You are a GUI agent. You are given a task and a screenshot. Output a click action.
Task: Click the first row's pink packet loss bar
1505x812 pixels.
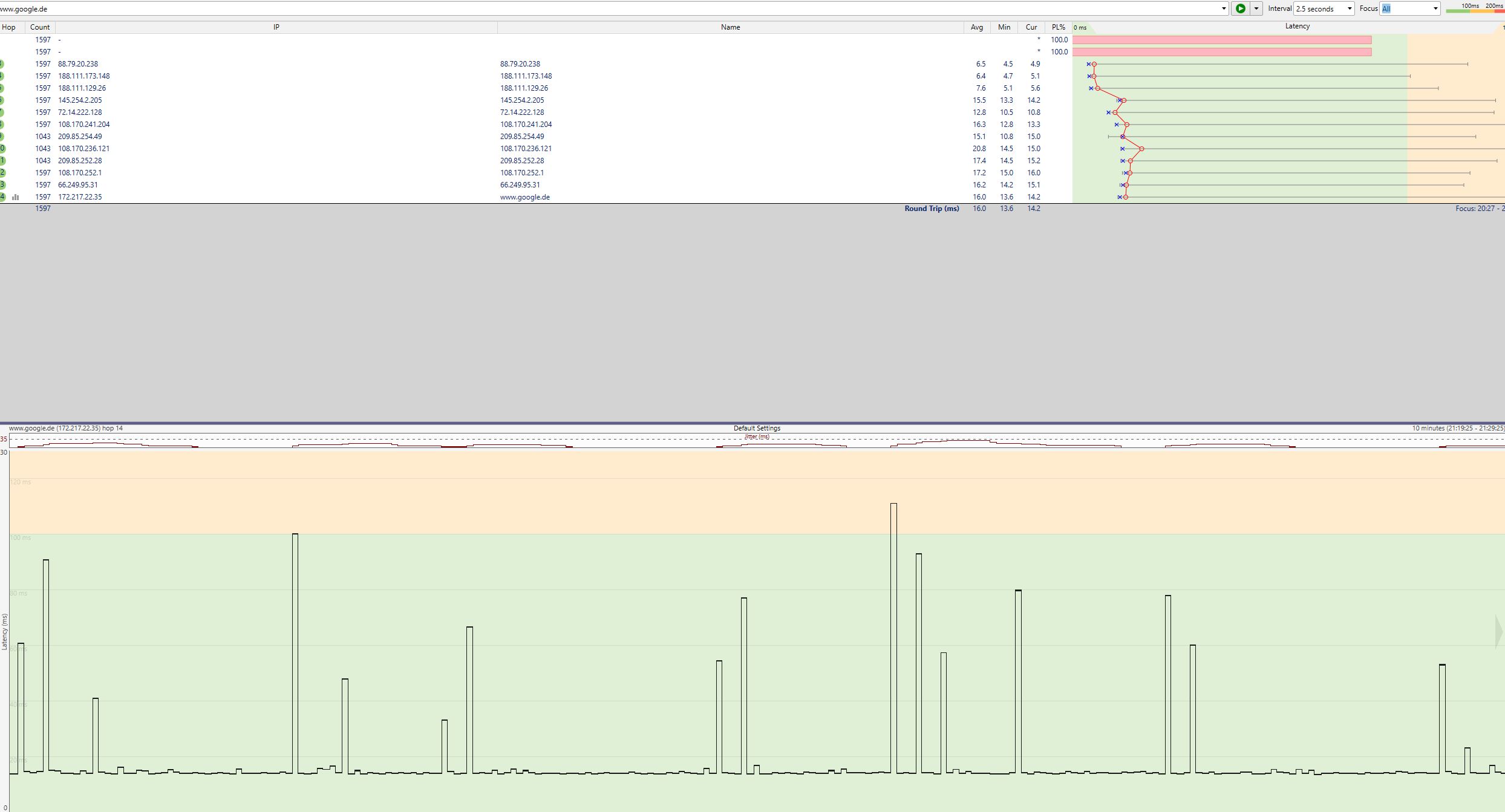tap(1222, 40)
